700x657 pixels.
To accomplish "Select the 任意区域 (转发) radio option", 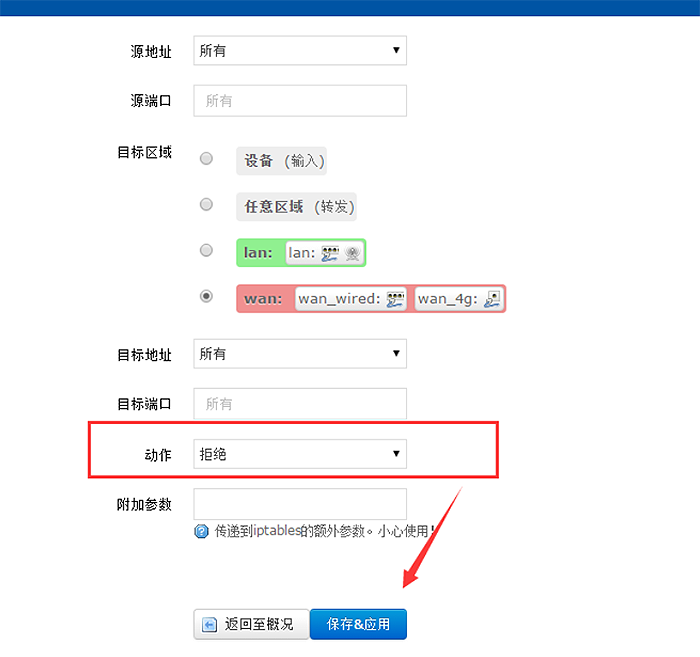I will (x=206, y=204).
